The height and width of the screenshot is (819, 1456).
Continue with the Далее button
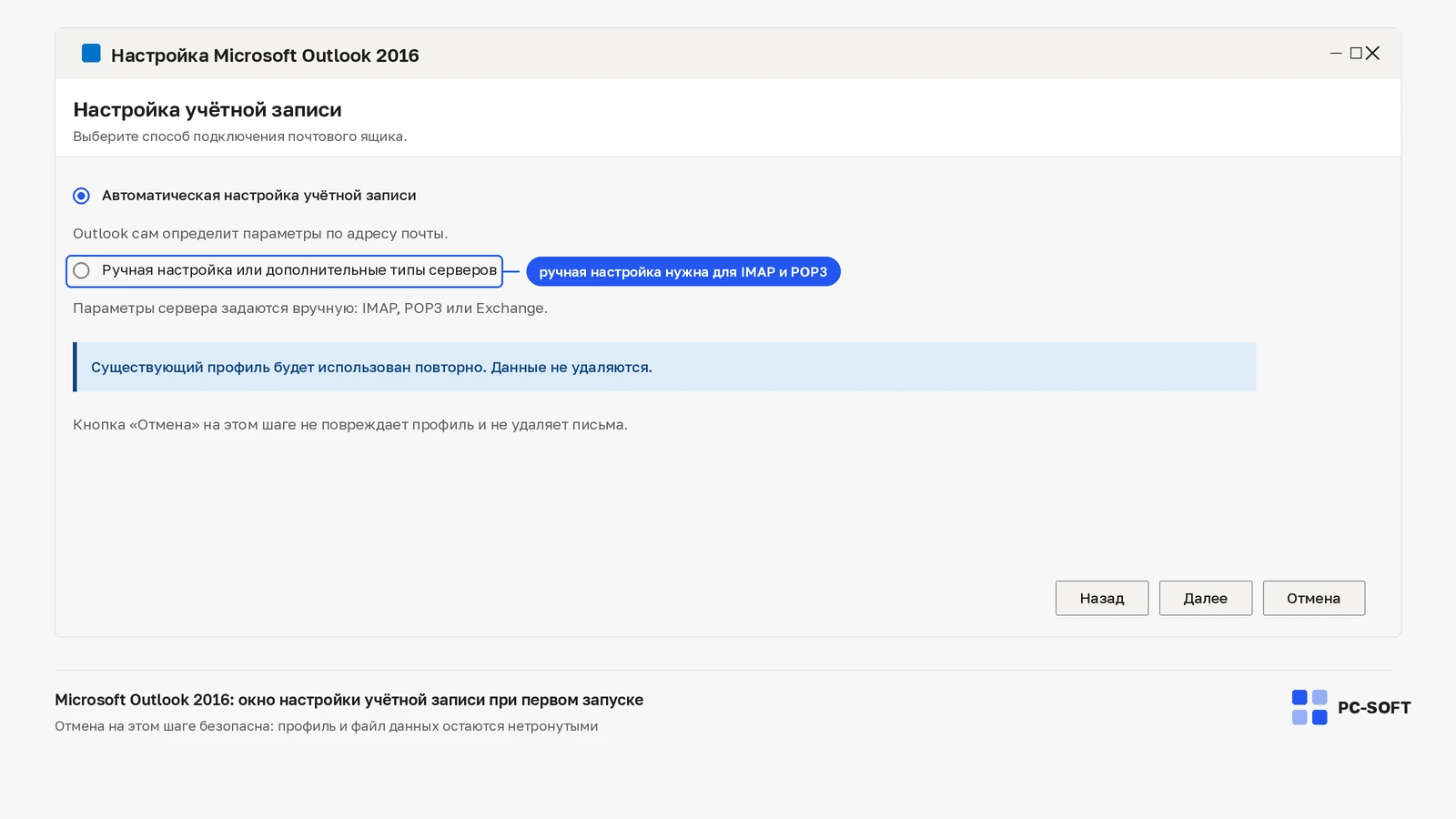(1206, 598)
